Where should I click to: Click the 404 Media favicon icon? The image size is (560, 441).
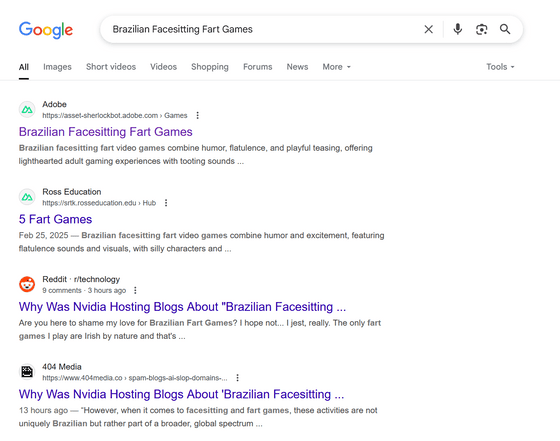[x=27, y=372]
